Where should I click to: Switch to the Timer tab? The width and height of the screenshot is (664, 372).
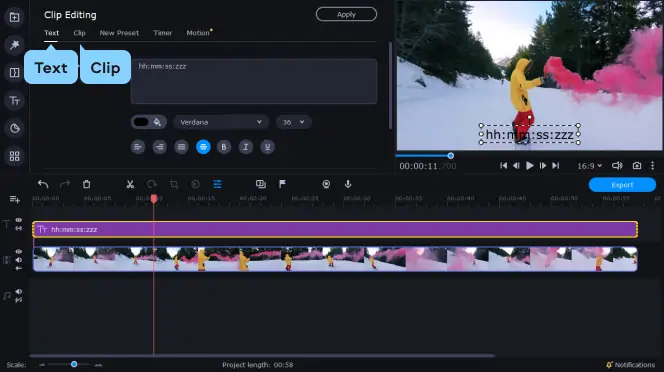click(x=163, y=33)
